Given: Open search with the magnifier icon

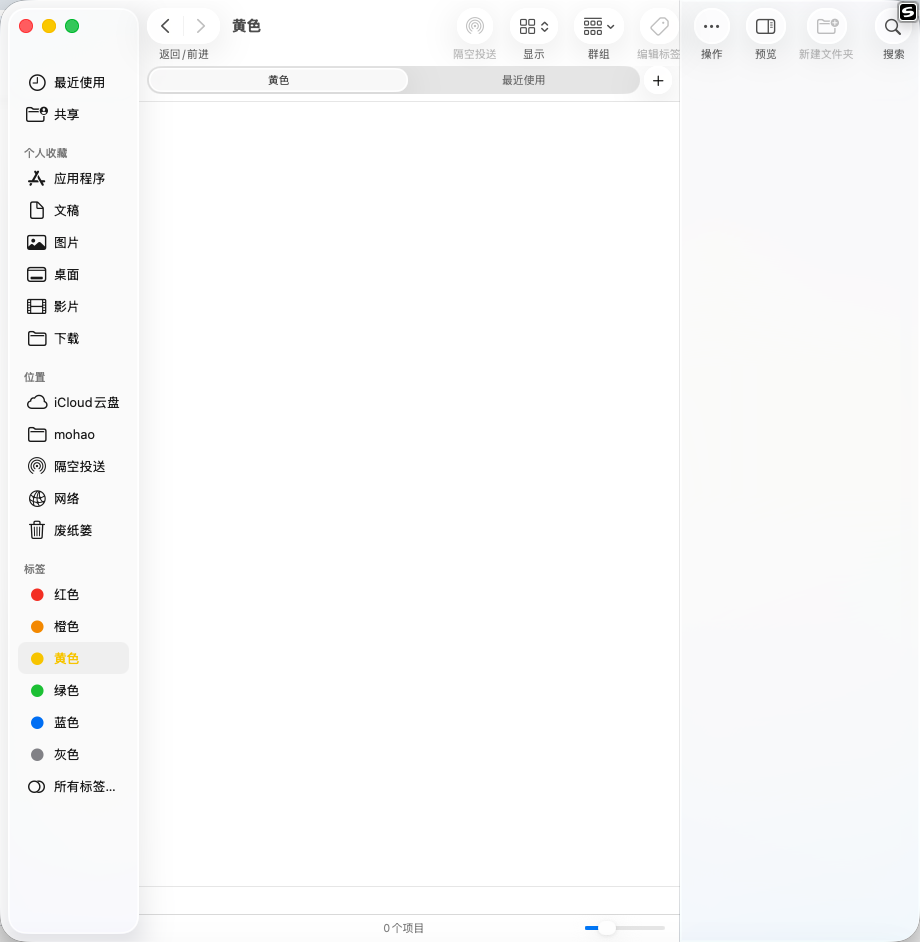Looking at the screenshot, I should pos(893,26).
